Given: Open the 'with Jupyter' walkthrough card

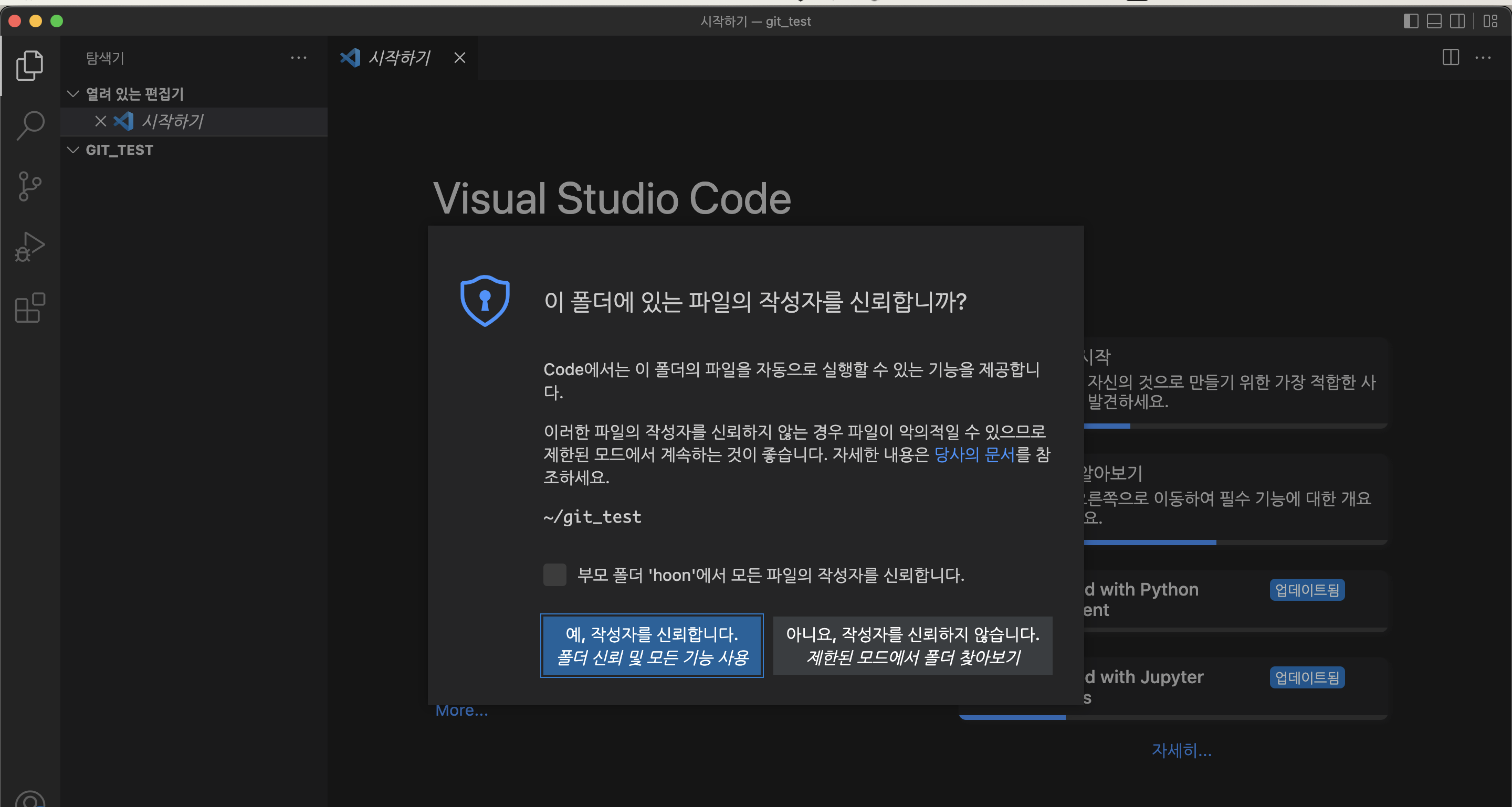Looking at the screenshot, I should point(1235,688).
